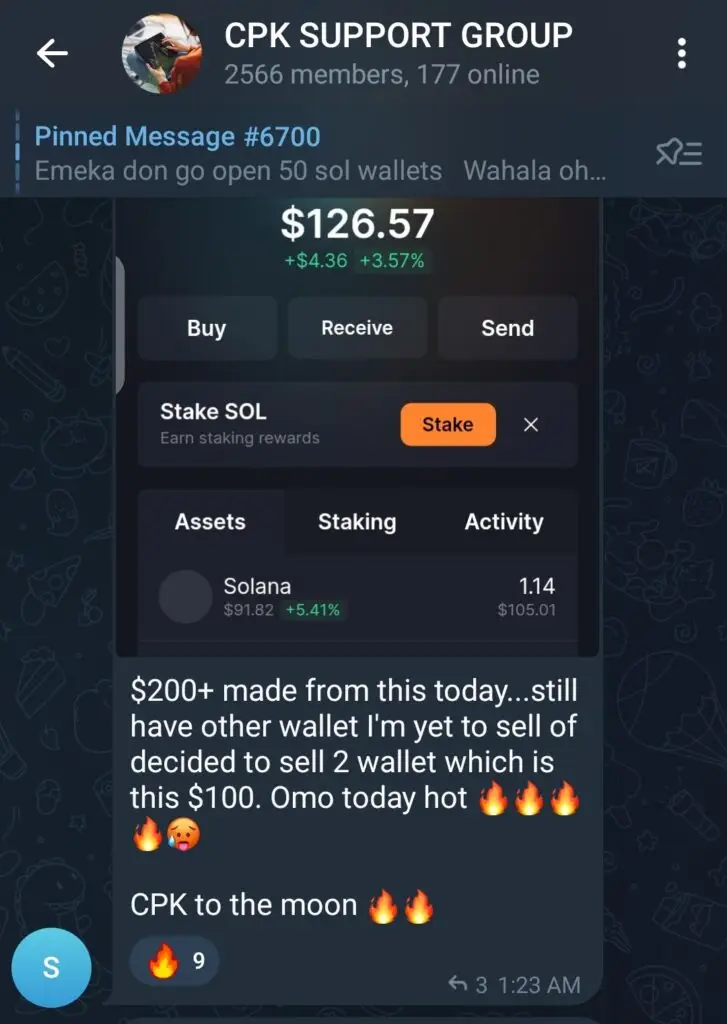
Task: Toggle the fire reaction with 9 count
Action: 174,961
